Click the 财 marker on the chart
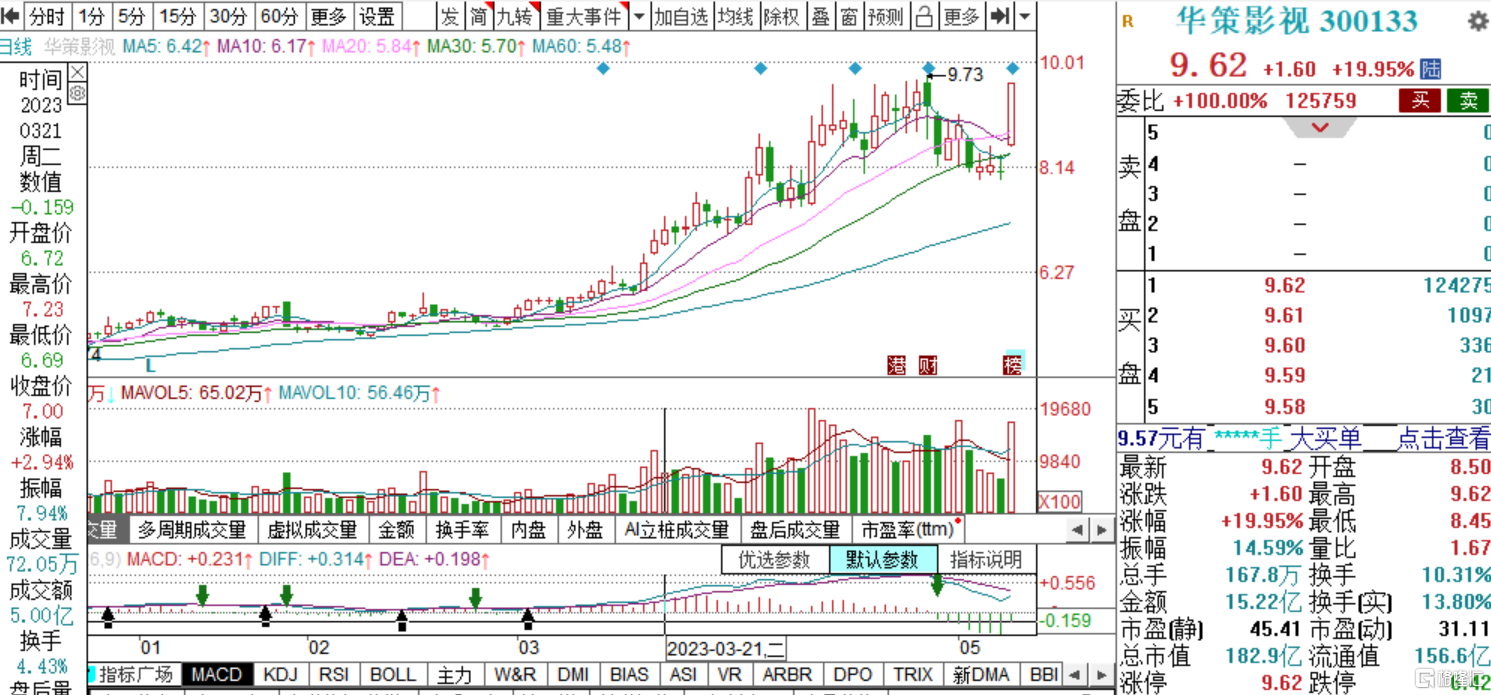Viewport: 1491px width, 695px height. pos(928,364)
